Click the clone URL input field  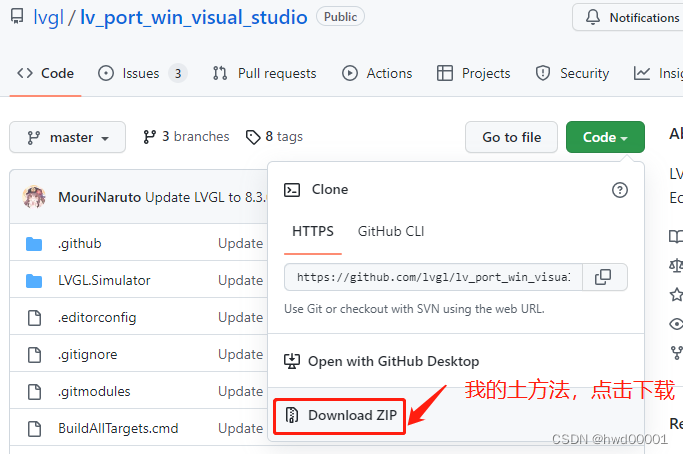[x=433, y=277]
